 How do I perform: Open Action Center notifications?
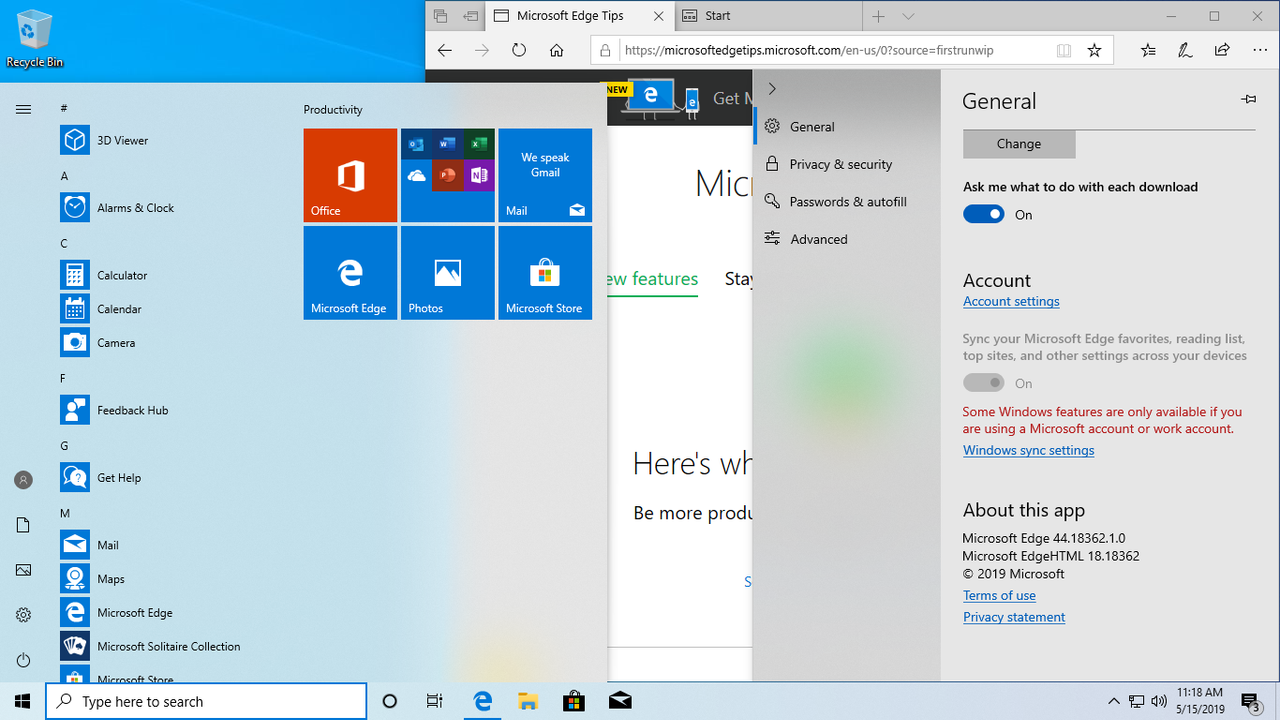point(1250,701)
